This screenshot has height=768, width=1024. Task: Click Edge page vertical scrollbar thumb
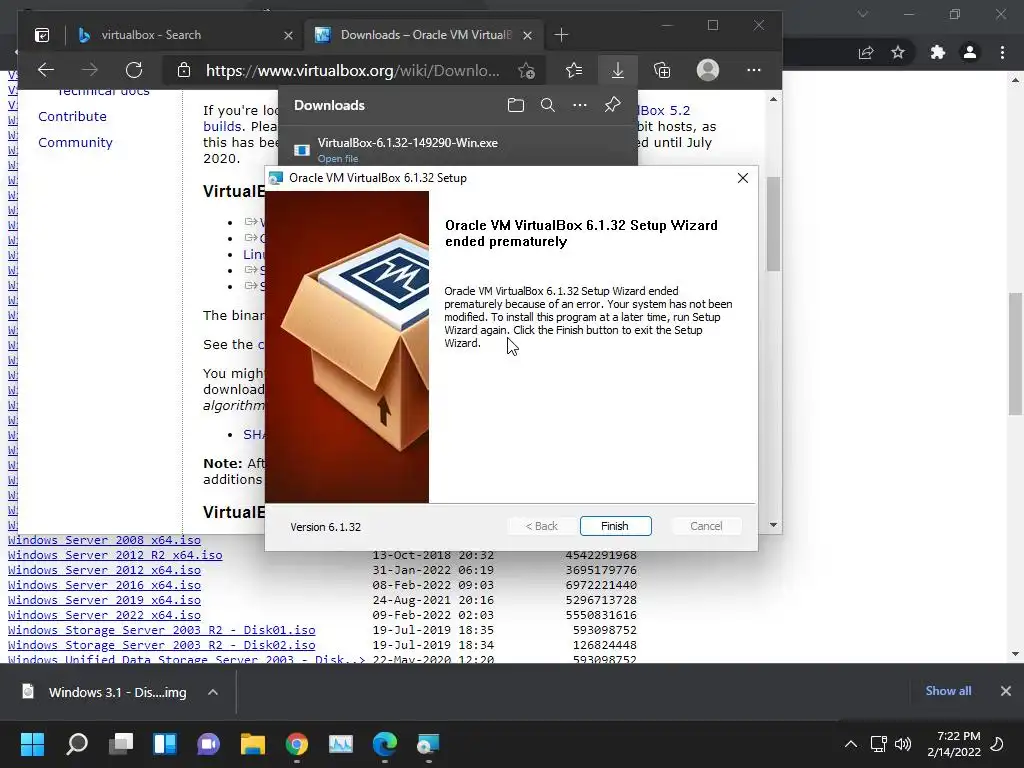pyautogui.click(x=773, y=223)
